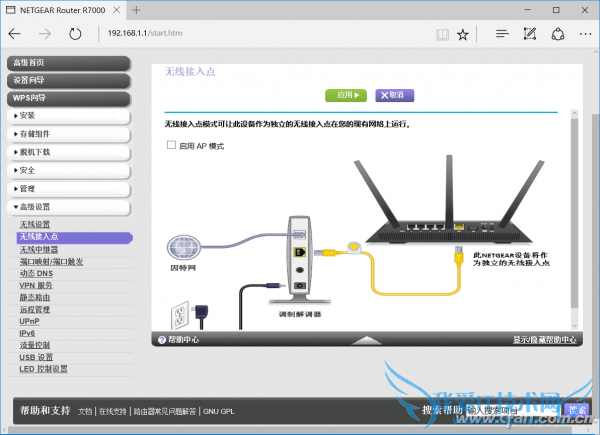Viewport: 600px width, 435px height.
Task: Open 无线设置 in sidebar
Action: [x=35, y=225]
